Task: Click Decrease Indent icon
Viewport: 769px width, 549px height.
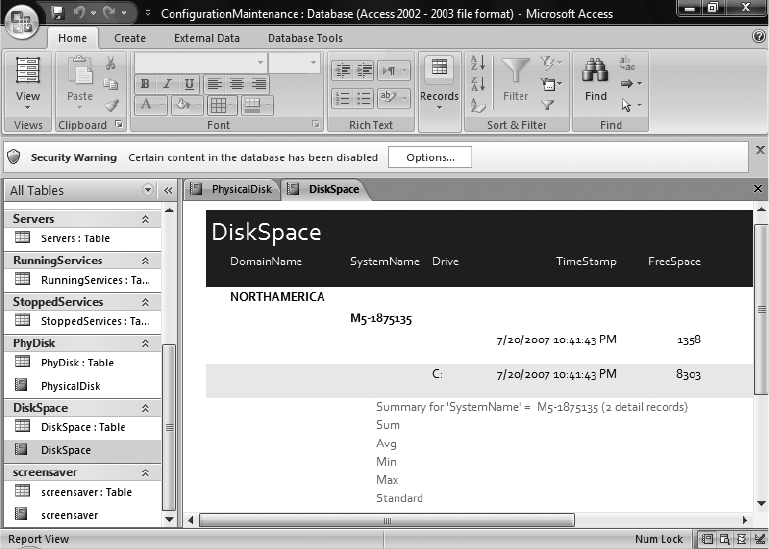Action: (x=342, y=70)
